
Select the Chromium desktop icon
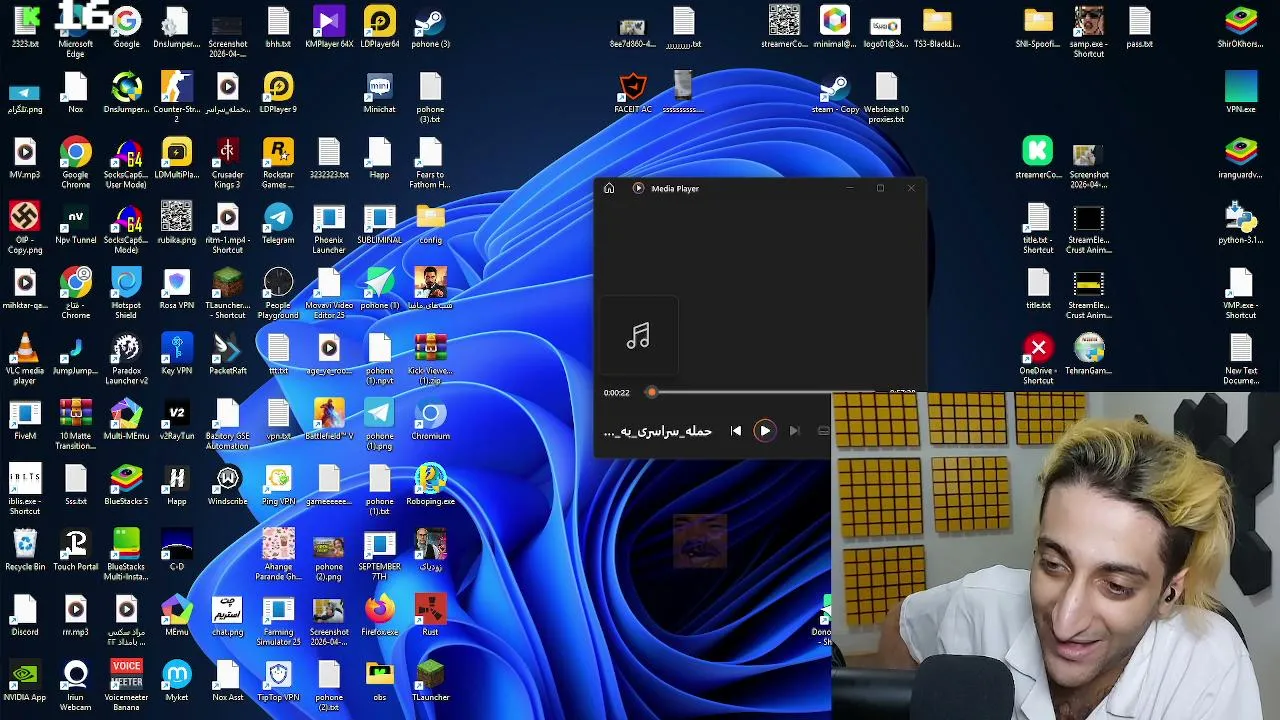pyautogui.click(x=430, y=419)
